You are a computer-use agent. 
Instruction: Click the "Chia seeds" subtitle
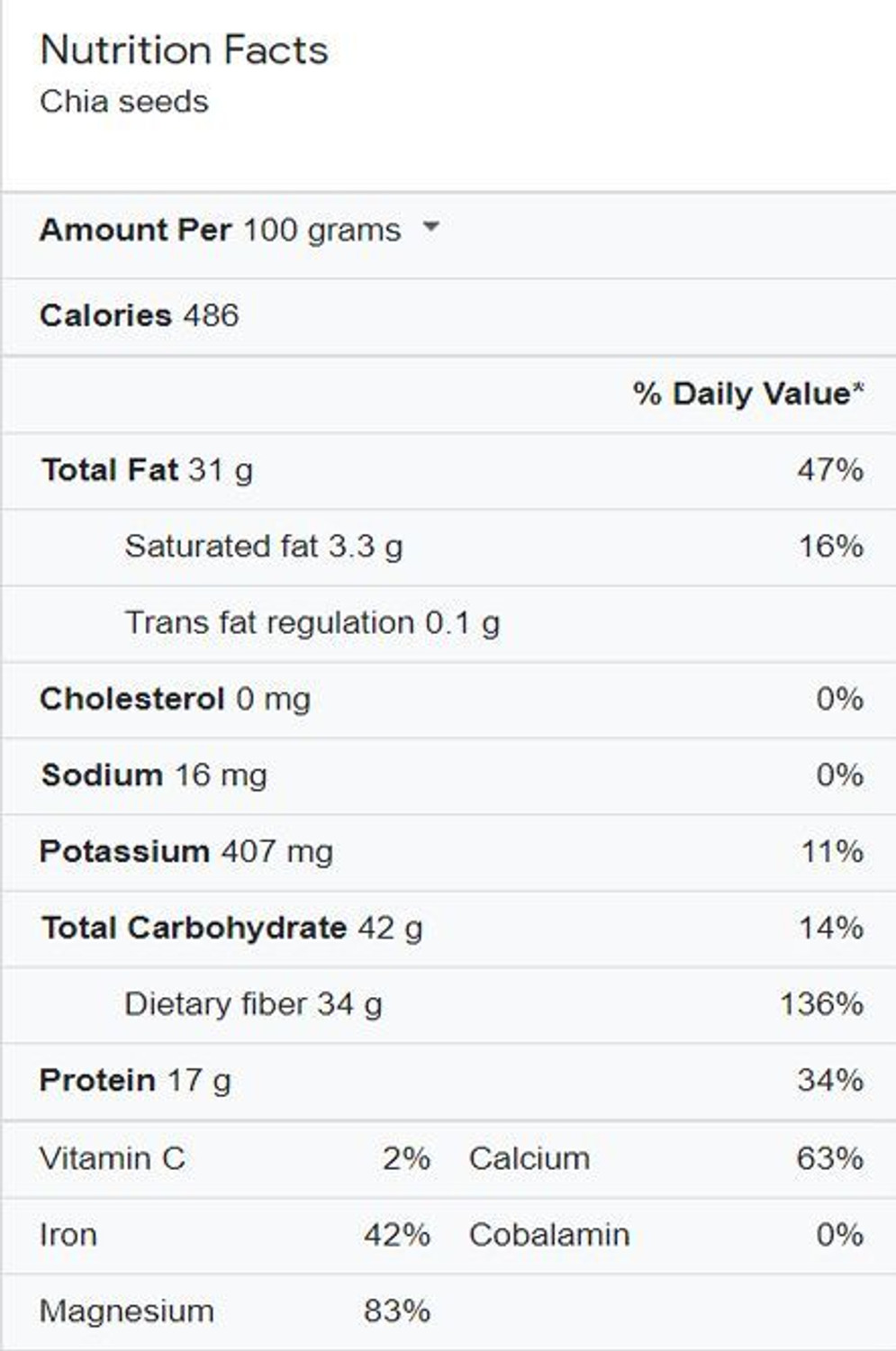pos(124,102)
